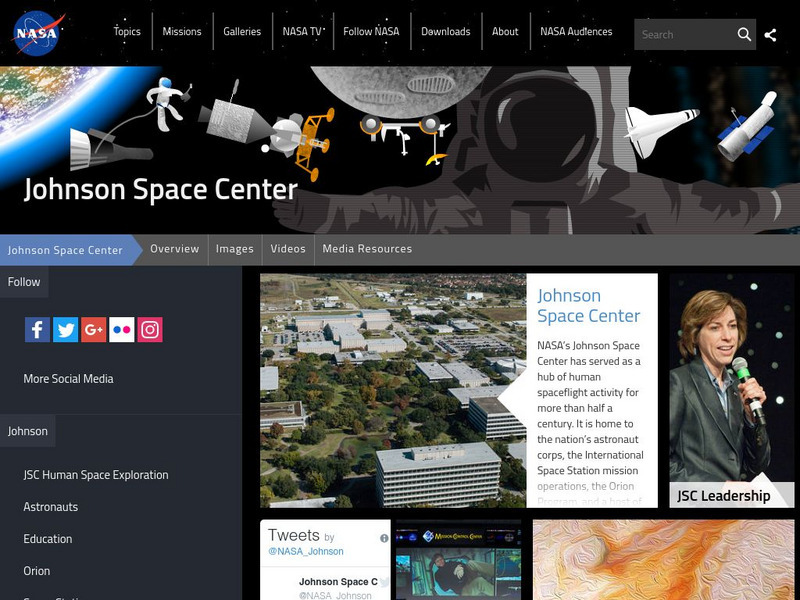Screen dimensions: 800x600
Task: Open the Education sidebar link
Action: point(47,539)
